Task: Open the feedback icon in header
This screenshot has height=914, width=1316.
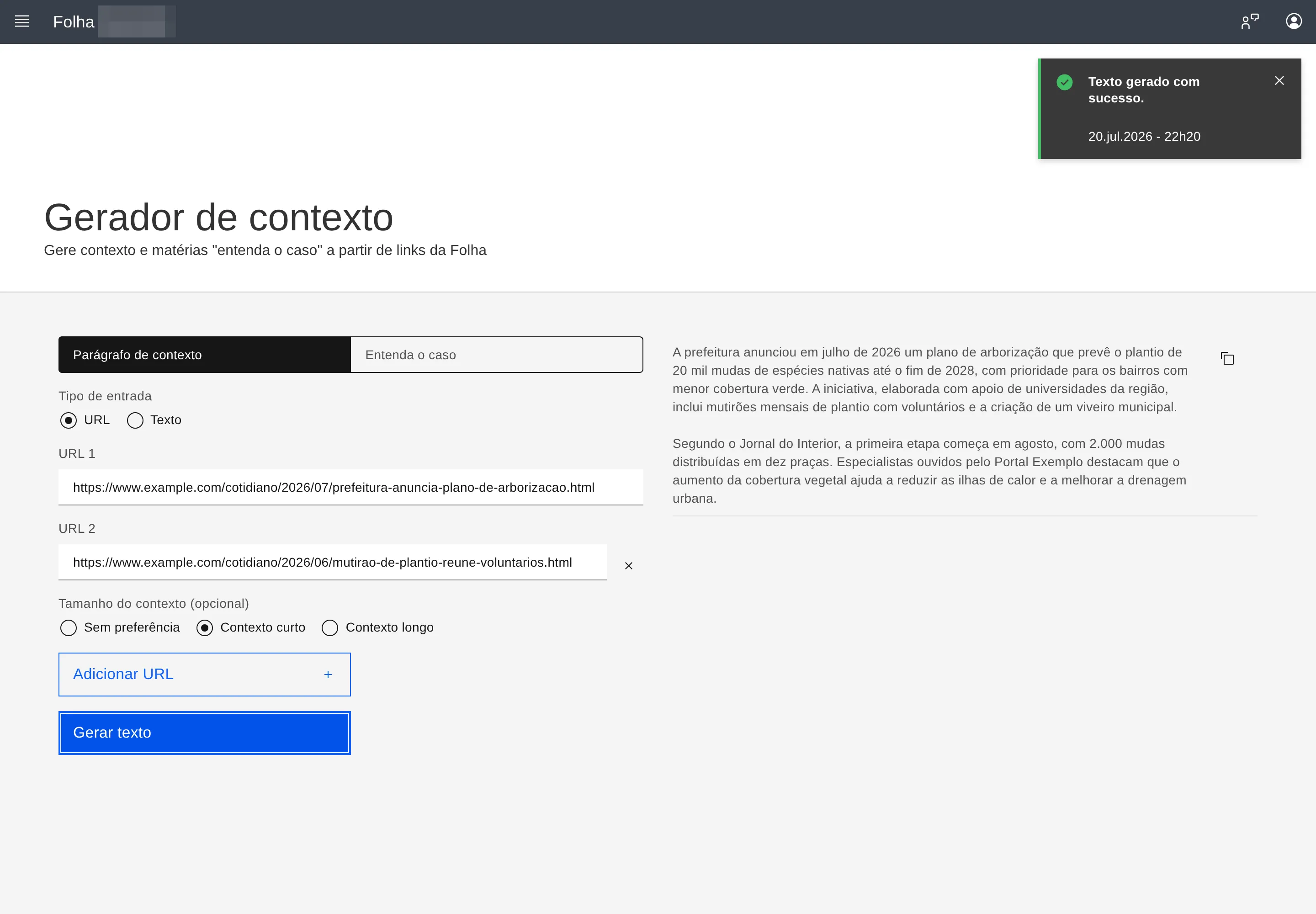Action: pyautogui.click(x=1250, y=22)
